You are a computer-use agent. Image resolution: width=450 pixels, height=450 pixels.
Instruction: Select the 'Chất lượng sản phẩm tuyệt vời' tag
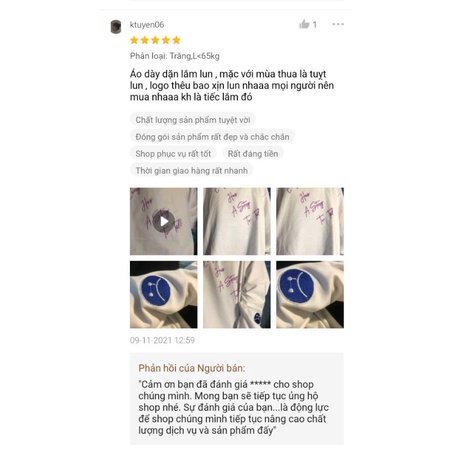193,120
